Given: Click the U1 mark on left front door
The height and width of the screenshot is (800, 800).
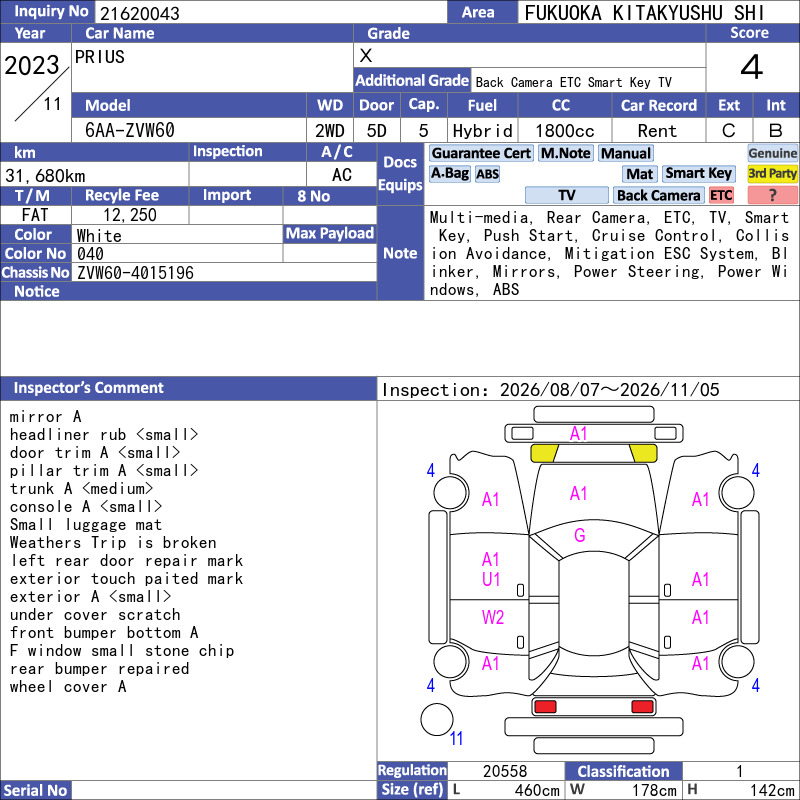Looking at the screenshot, I should pos(491,580).
